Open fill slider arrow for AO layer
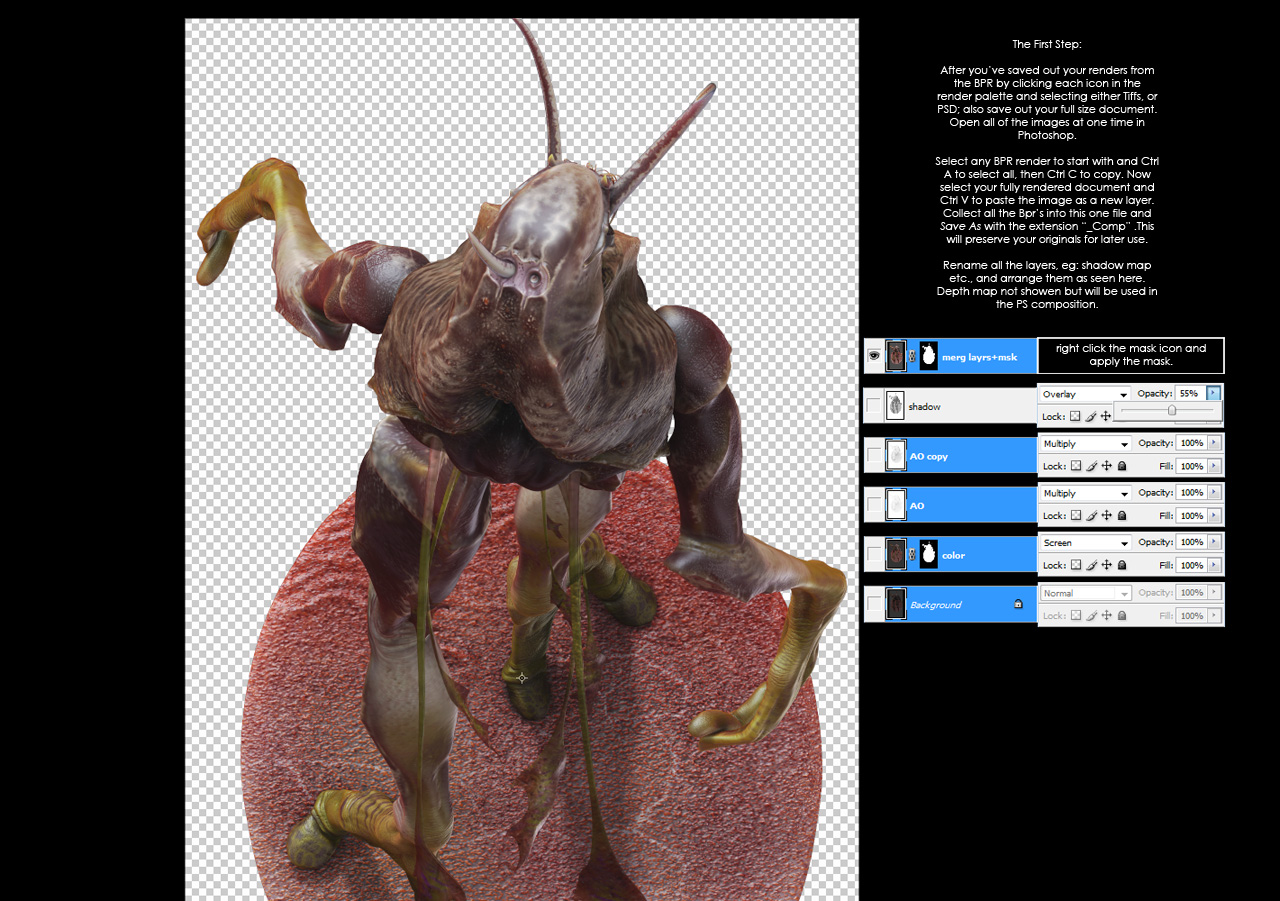1280x901 pixels. [x=1214, y=516]
